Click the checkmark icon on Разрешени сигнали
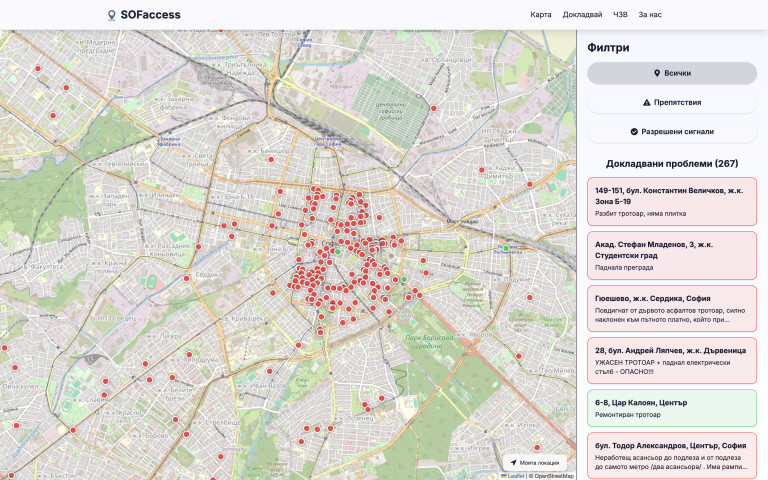The height and width of the screenshot is (480, 768). [x=634, y=131]
